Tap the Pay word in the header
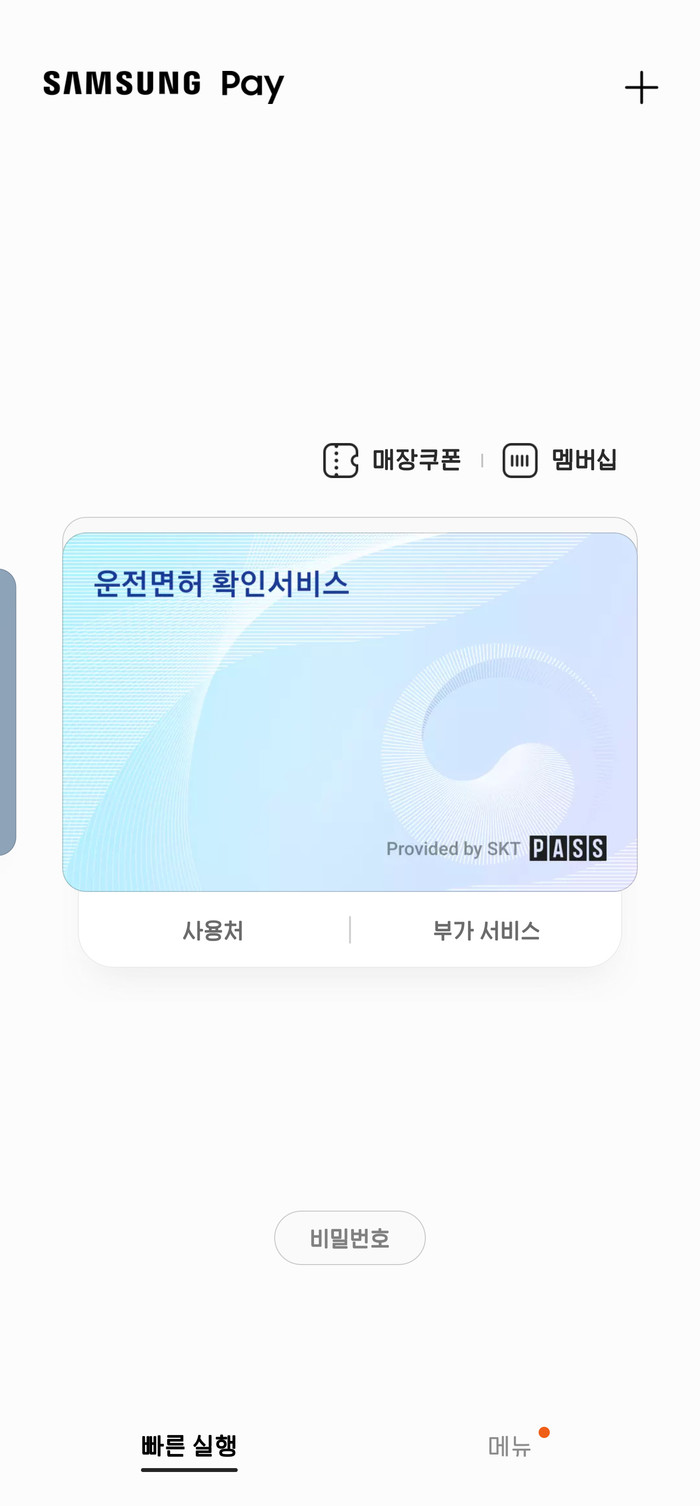This screenshot has height=1506, width=700. pos(253,86)
